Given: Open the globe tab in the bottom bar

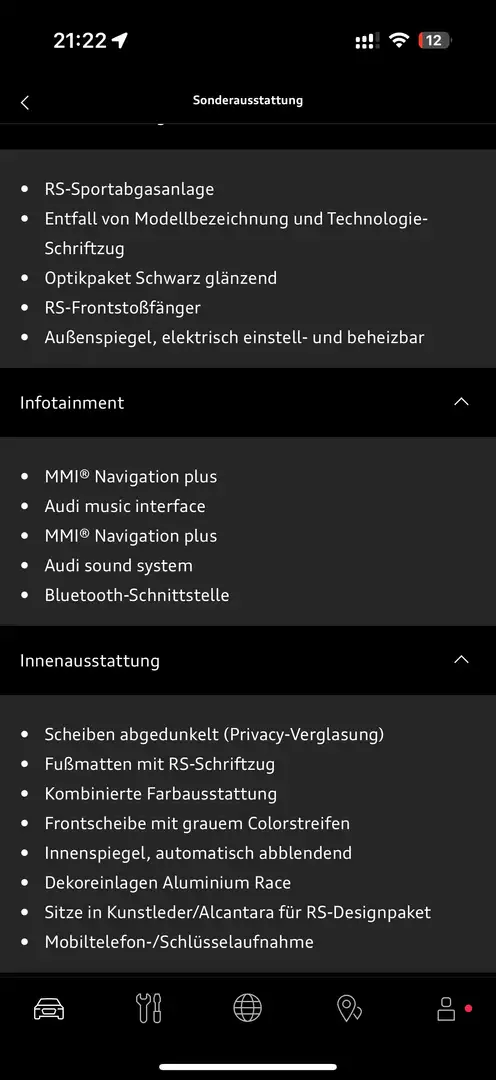Looking at the screenshot, I should [x=248, y=1009].
